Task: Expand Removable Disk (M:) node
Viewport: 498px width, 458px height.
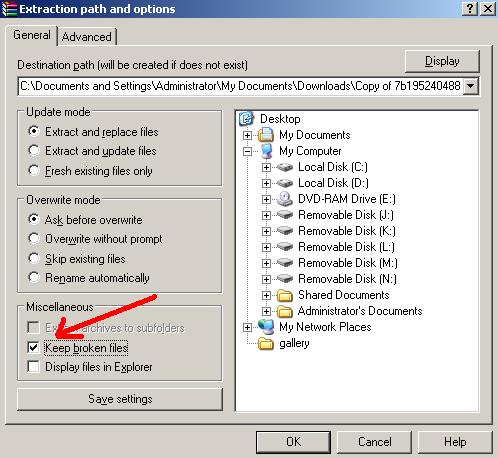Action: [x=266, y=263]
